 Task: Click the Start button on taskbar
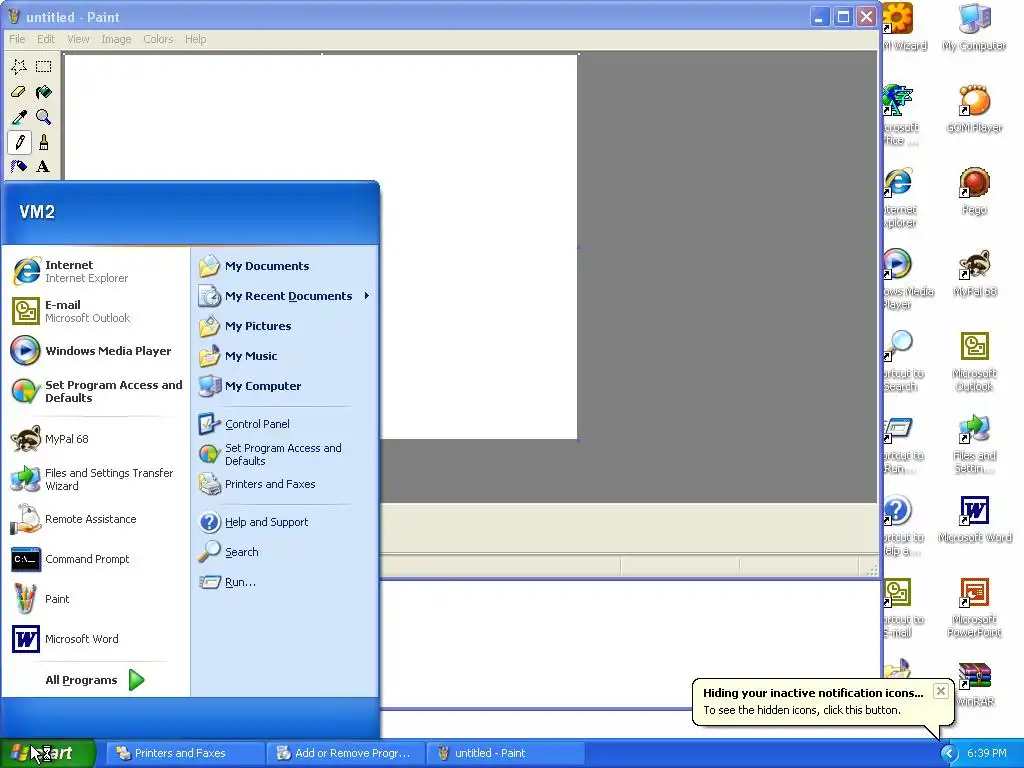click(47, 753)
